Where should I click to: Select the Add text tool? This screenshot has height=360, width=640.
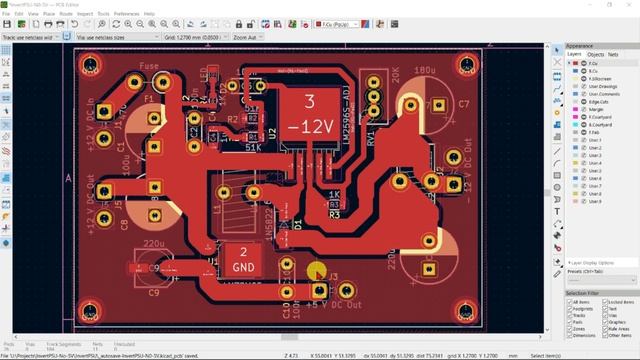(557, 211)
